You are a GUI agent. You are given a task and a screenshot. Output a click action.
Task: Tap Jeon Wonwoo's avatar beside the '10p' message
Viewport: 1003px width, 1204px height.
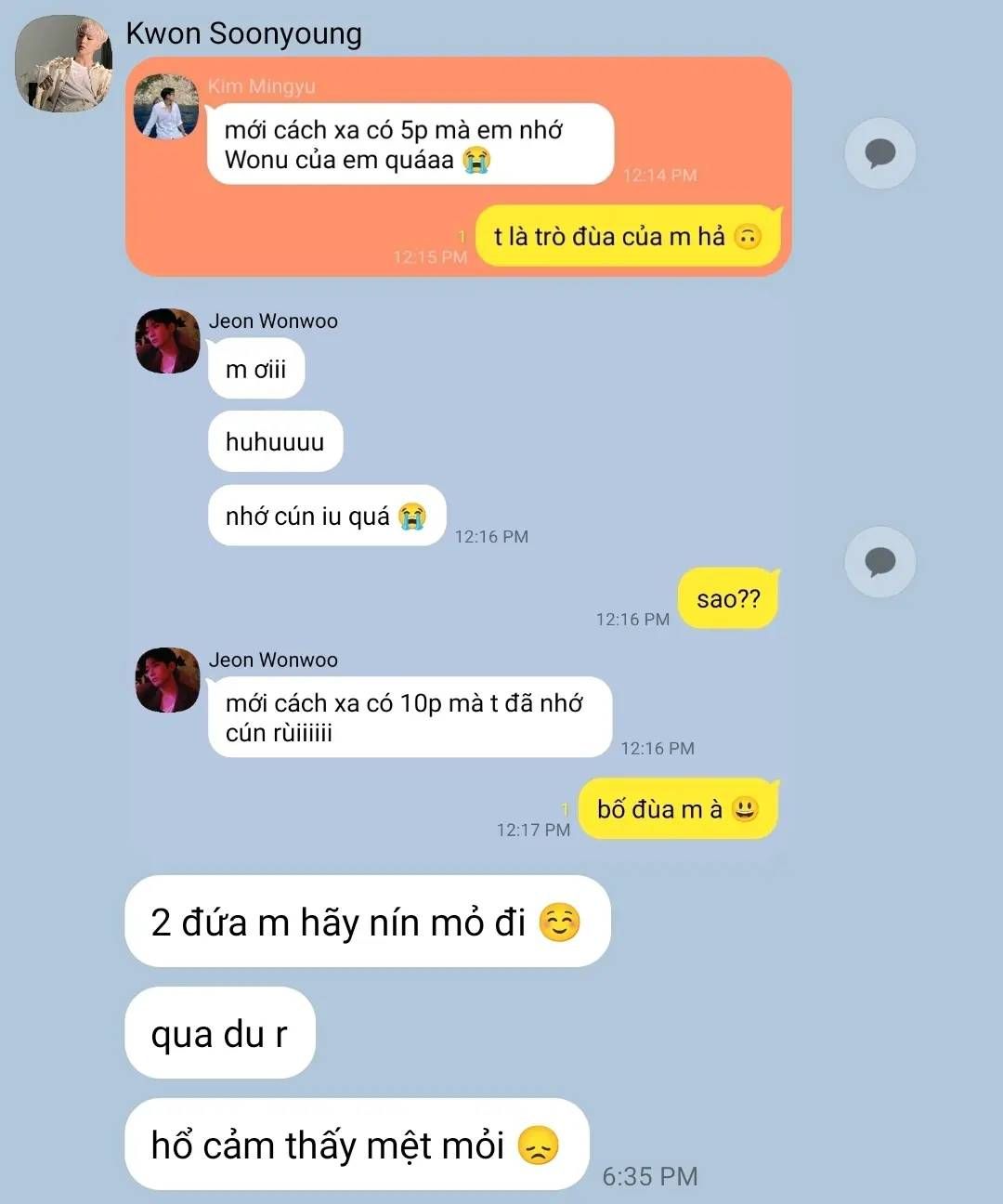point(167,680)
